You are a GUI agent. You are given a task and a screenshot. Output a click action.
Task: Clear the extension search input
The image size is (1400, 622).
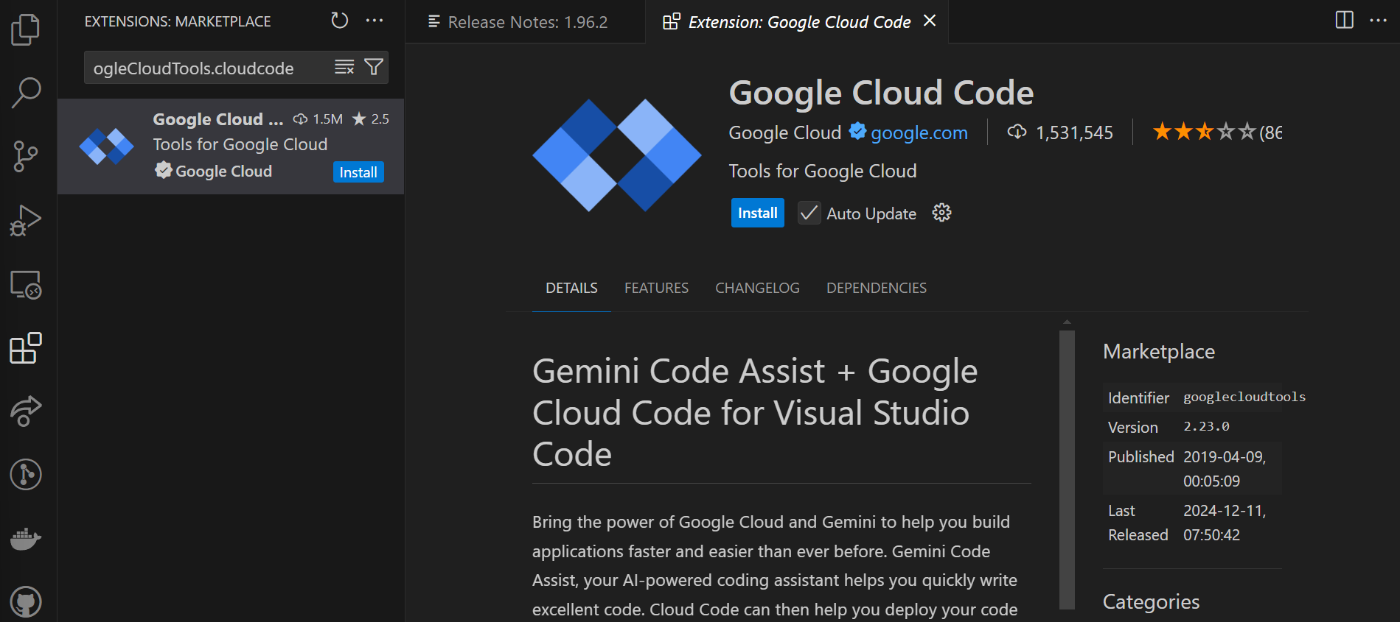344,67
